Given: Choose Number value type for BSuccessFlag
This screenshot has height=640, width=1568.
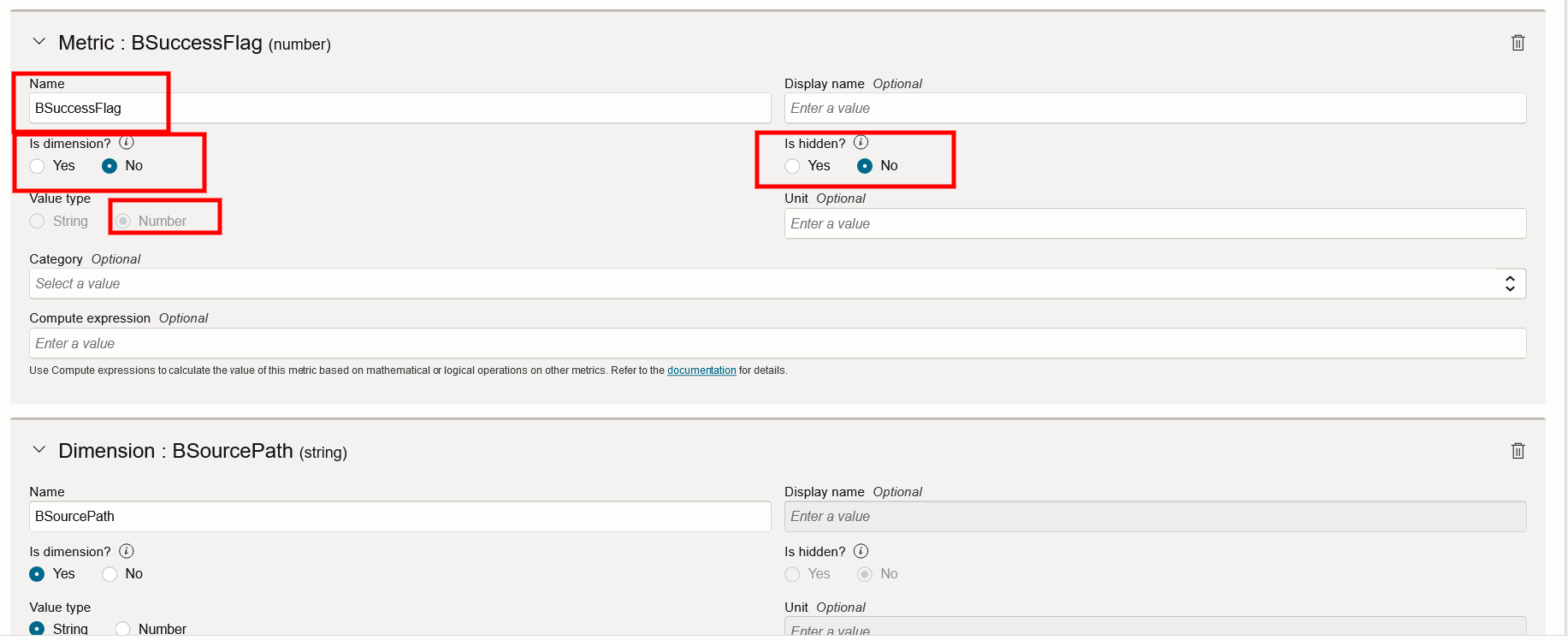Looking at the screenshot, I should coord(123,222).
